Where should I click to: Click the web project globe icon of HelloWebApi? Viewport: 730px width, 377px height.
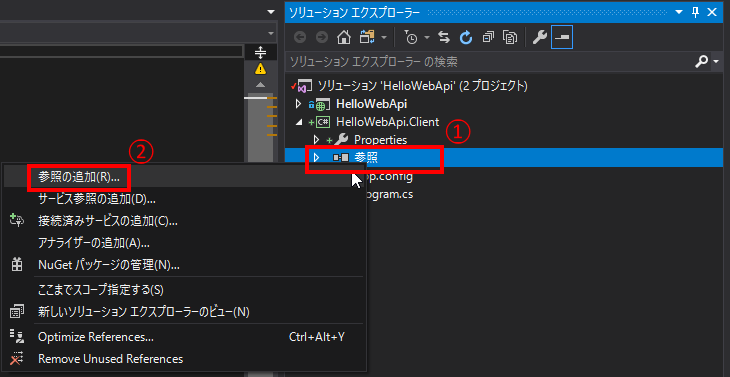tap(323, 104)
